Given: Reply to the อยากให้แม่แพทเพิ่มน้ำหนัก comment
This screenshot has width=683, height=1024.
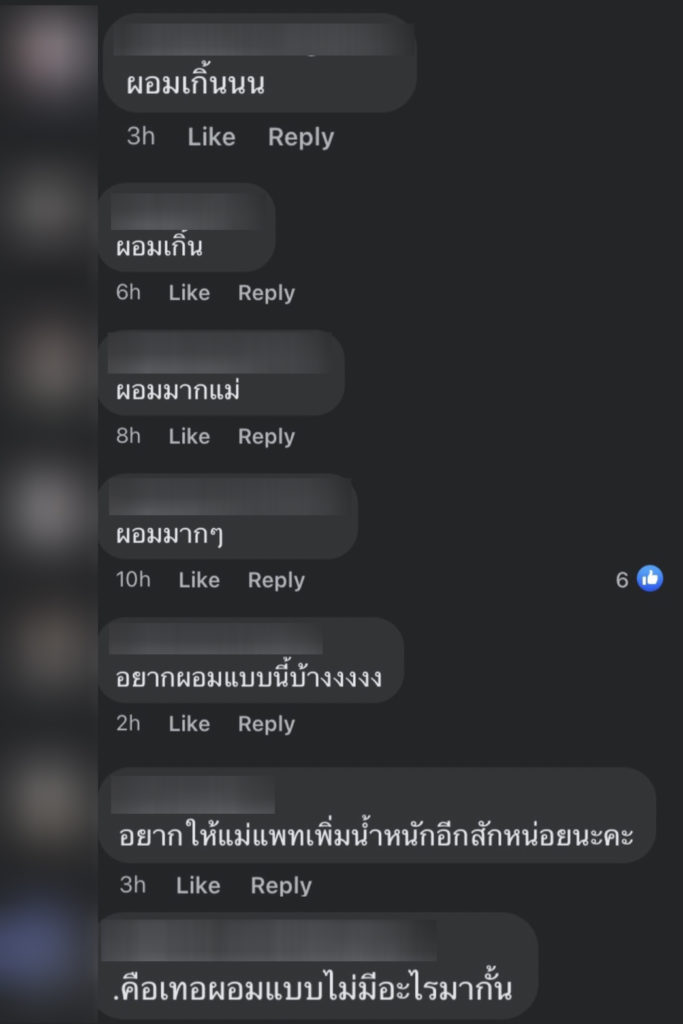Looking at the screenshot, I should (281, 886).
